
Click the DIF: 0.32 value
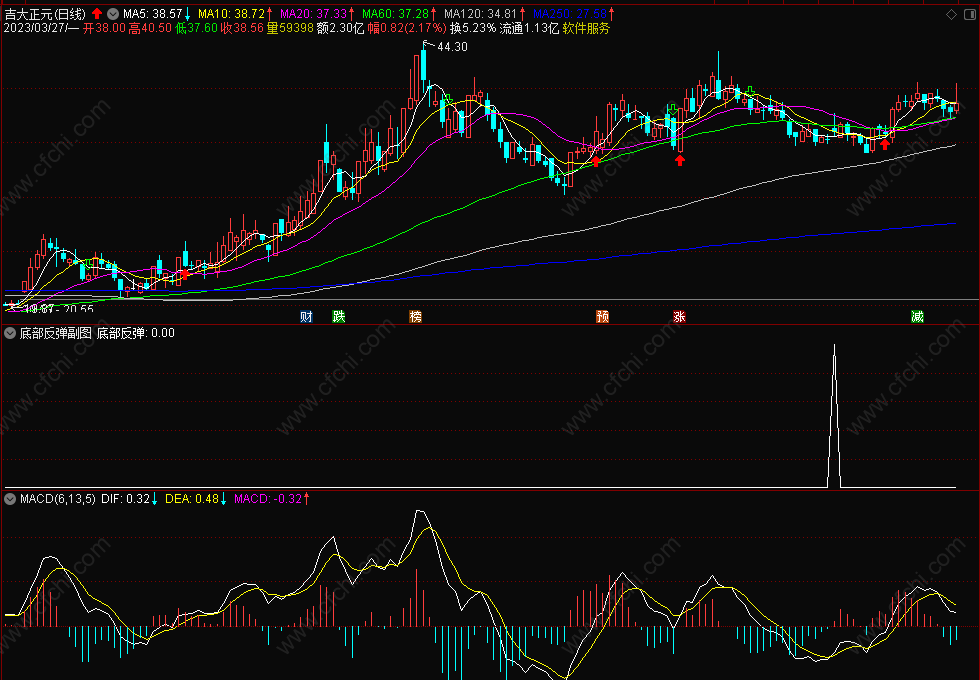(x=126, y=499)
